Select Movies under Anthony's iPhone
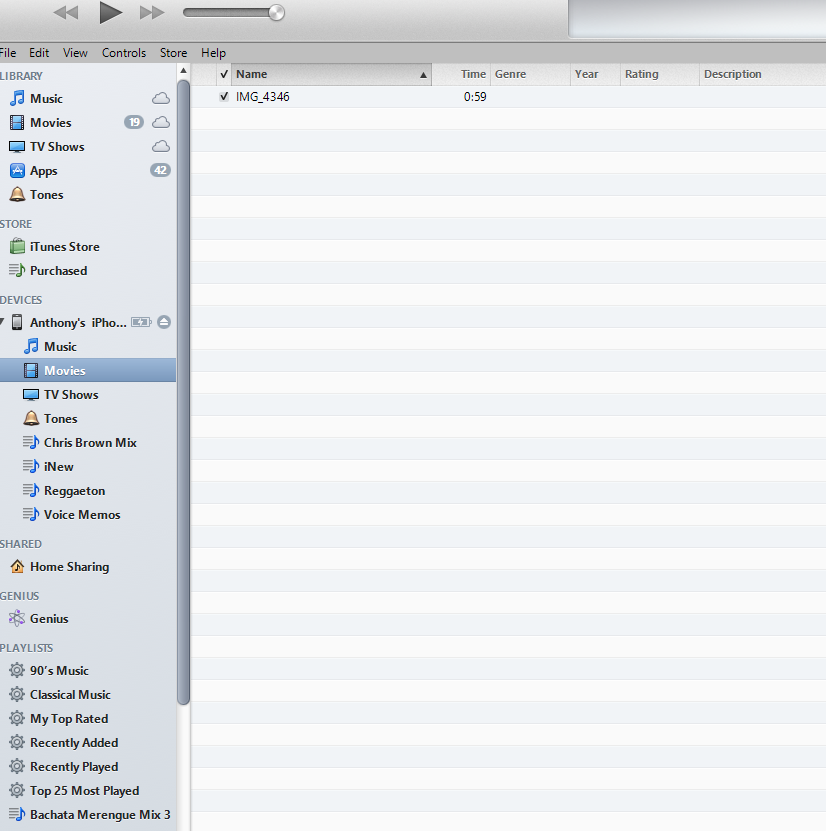Viewport: 826px width, 831px height. pyautogui.click(x=88, y=370)
